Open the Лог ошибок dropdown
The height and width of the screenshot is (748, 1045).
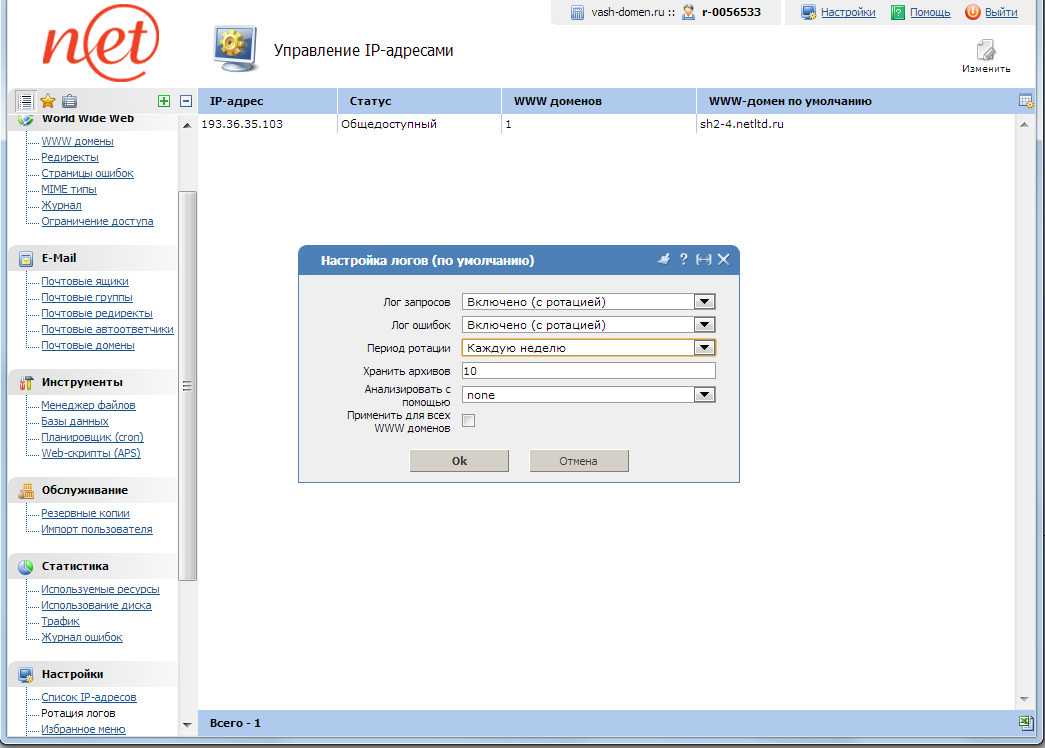click(704, 324)
